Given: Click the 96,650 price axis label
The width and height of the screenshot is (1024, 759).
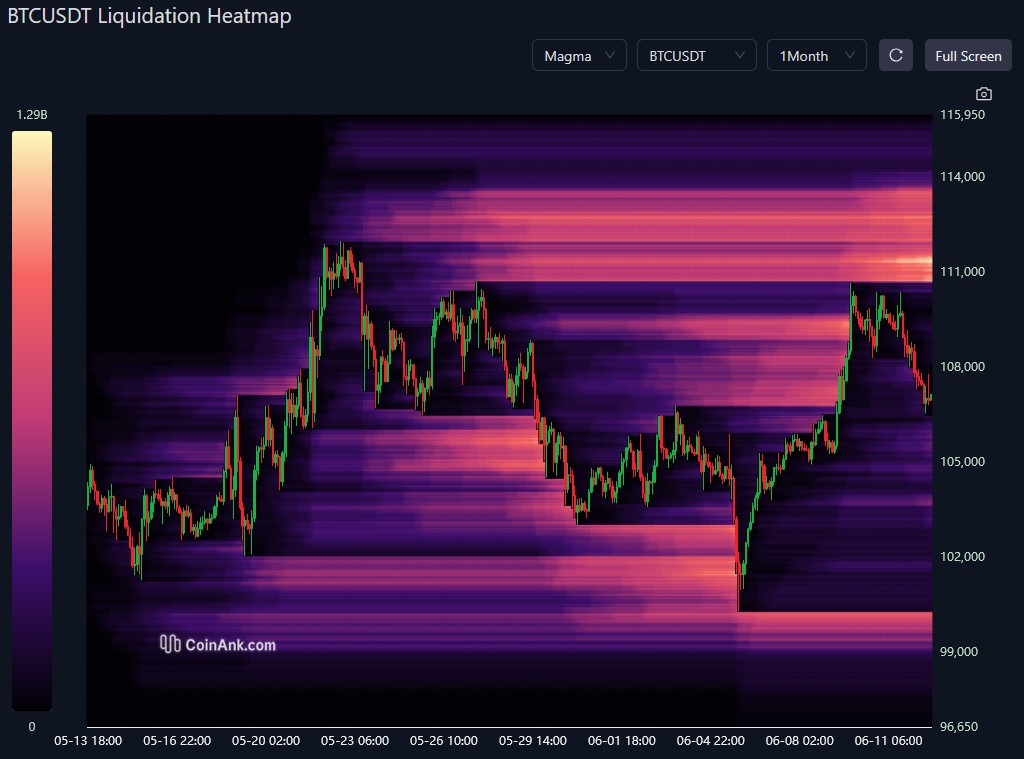Looking at the screenshot, I should point(959,726).
